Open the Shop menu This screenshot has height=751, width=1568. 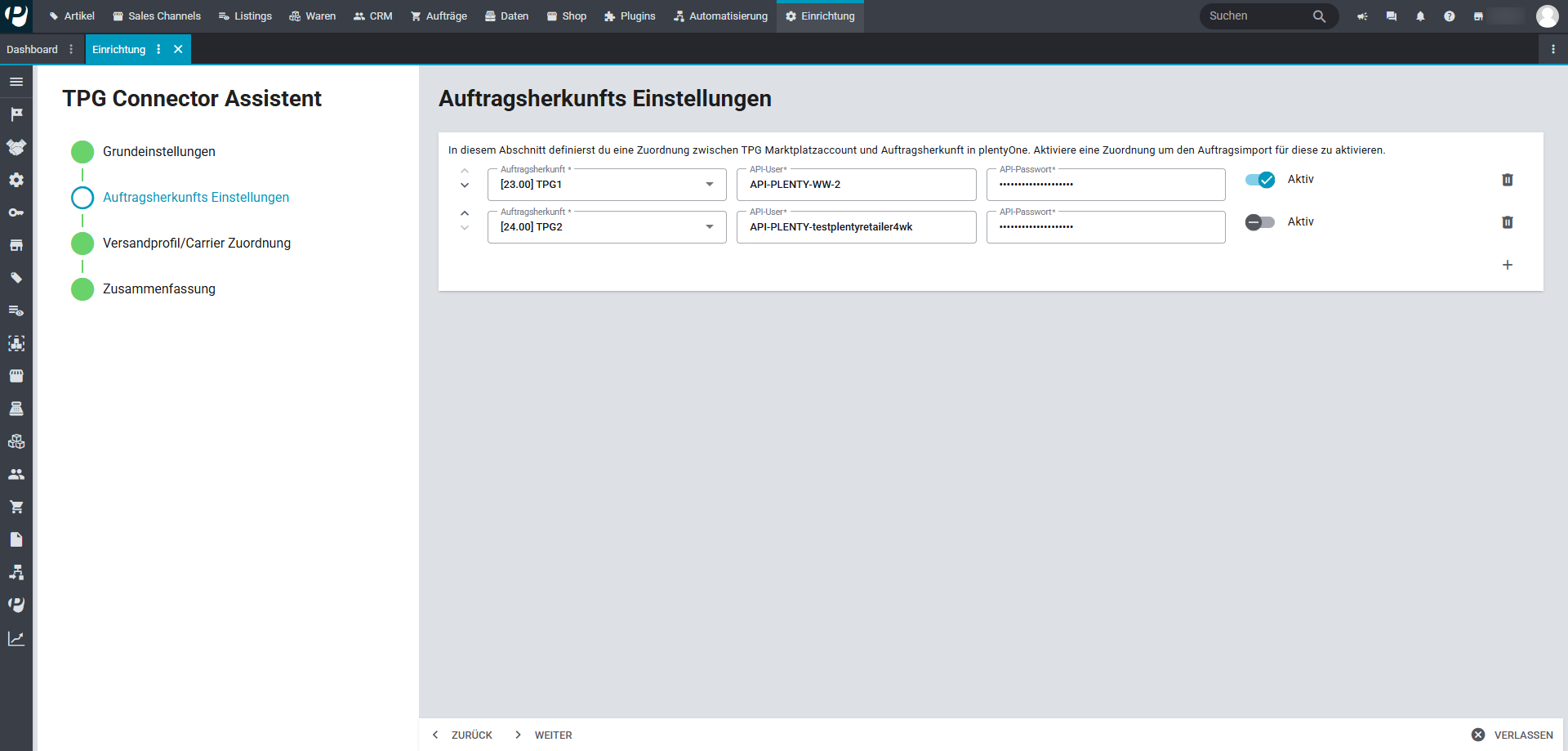click(x=567, y=16)
